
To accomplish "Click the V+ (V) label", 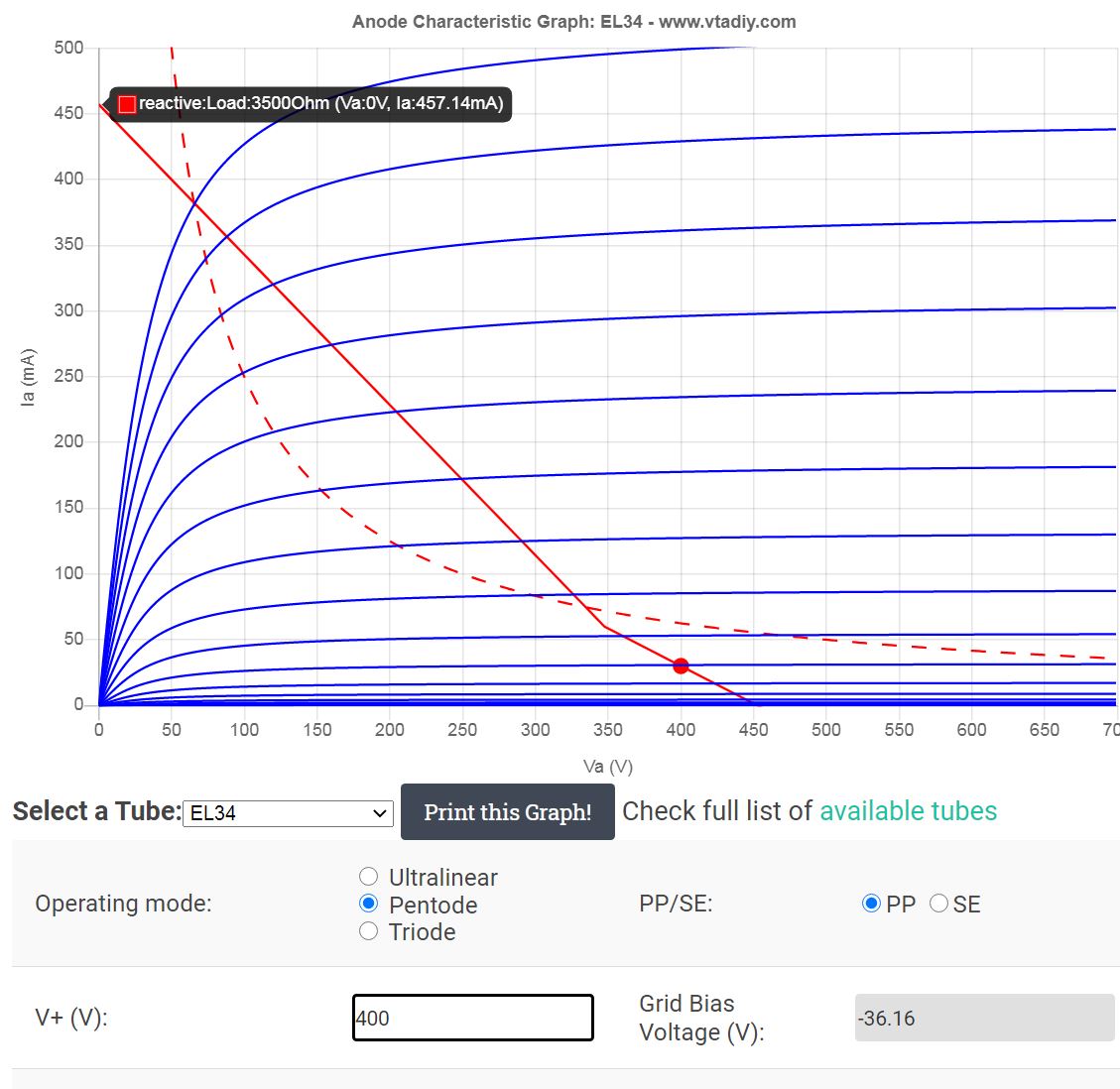I will 70,1017.
